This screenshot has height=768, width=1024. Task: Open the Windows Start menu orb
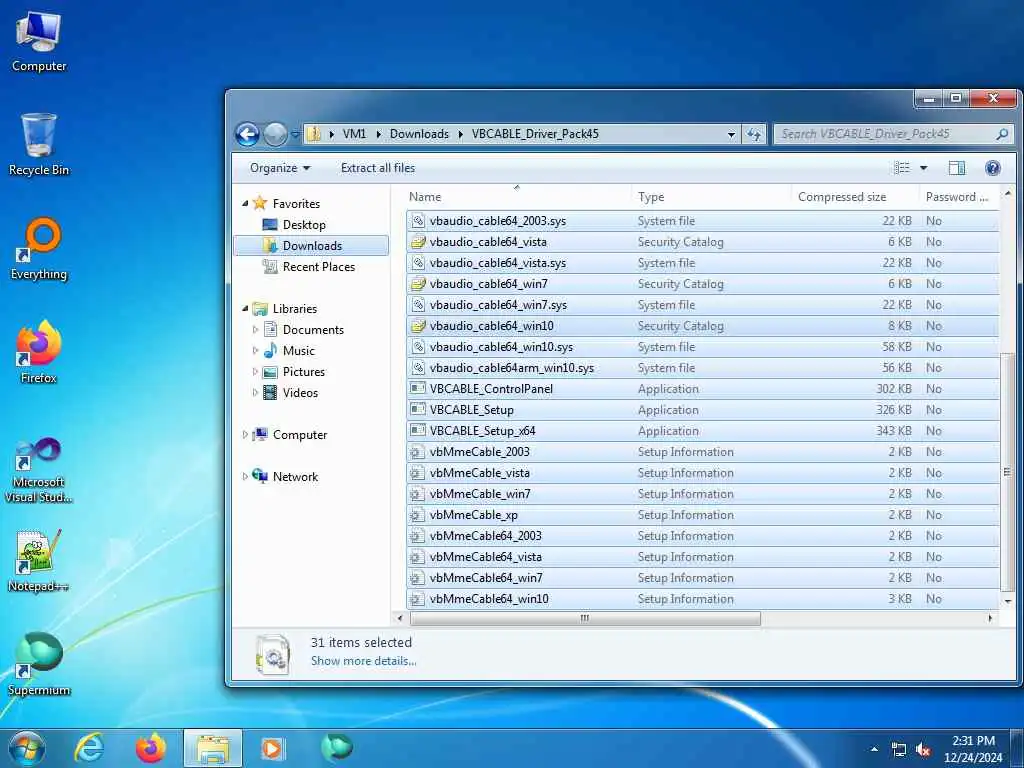point(27,748)
